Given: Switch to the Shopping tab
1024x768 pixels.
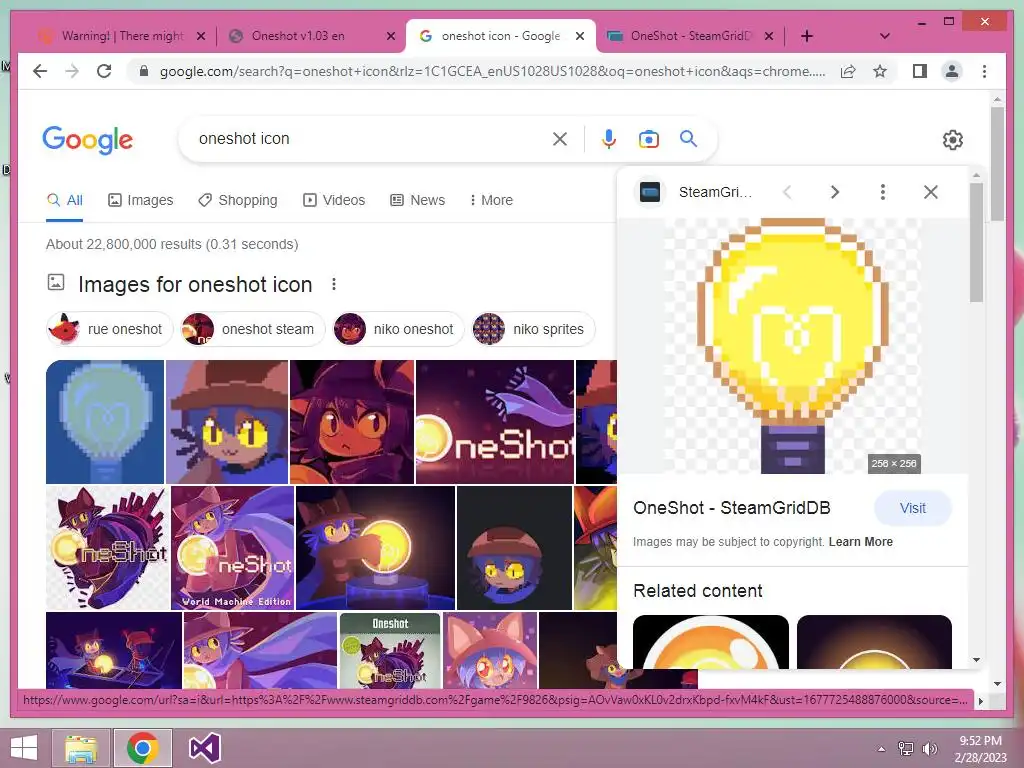Looking at the screenshot, I should click(238, 200).
